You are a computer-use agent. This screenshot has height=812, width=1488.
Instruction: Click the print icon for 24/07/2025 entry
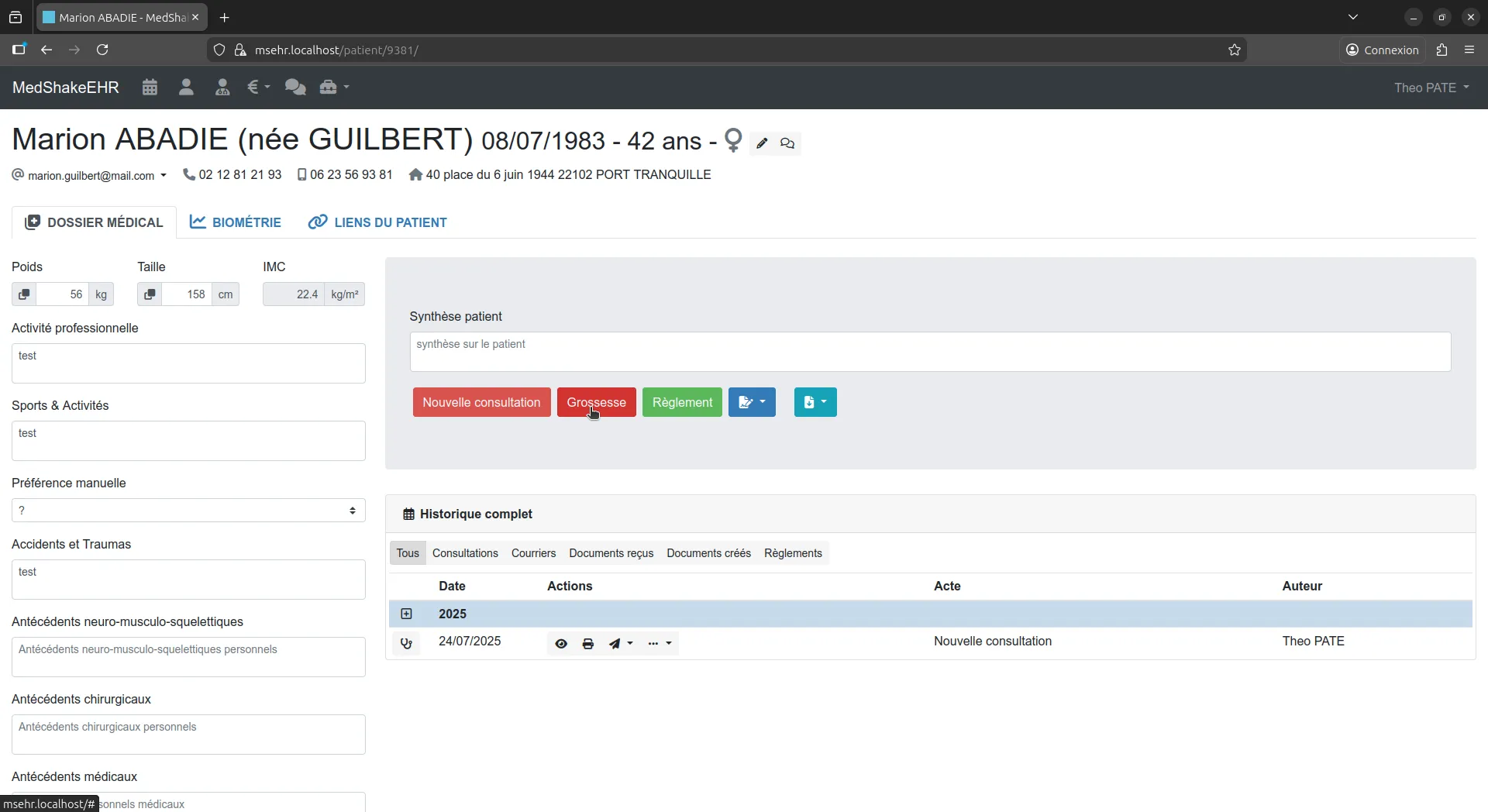[588, 644]
